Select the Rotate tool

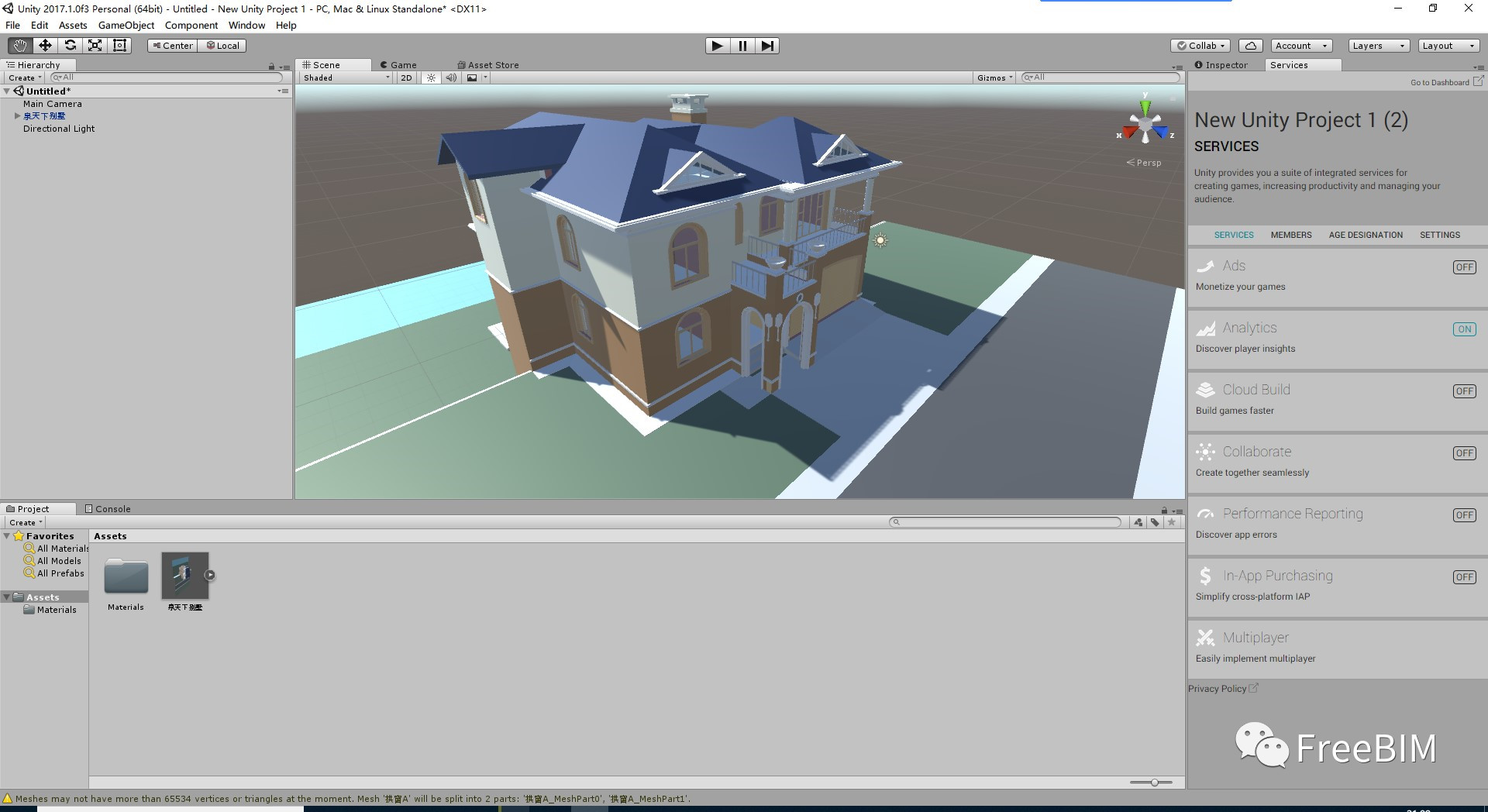pos(70,46)
